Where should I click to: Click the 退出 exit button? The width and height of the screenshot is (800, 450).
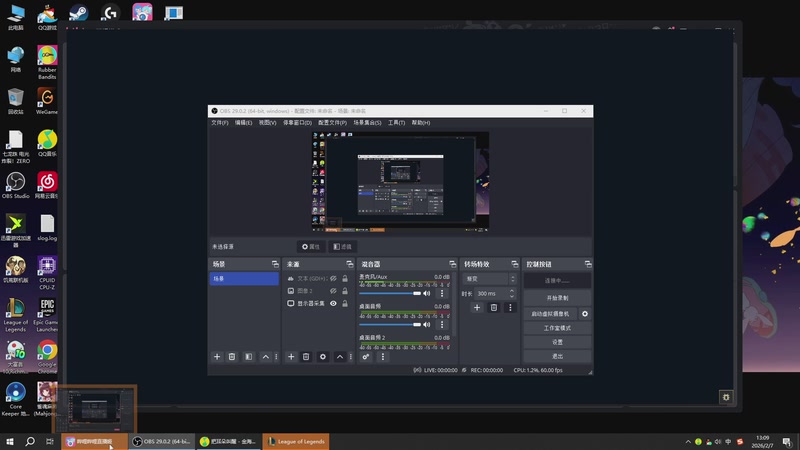click(x=557, y=356)
